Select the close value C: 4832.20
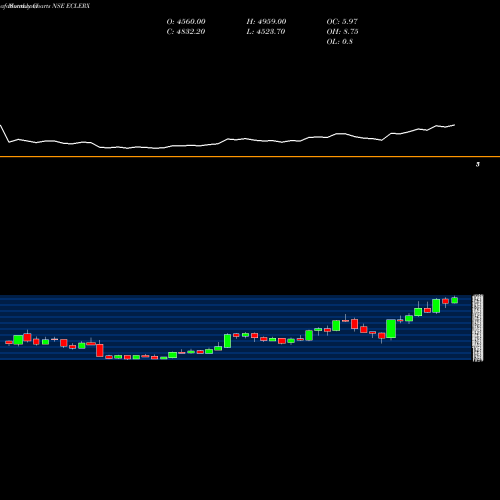This screenshot has height=500, width=500. click(x=186, y=32)
